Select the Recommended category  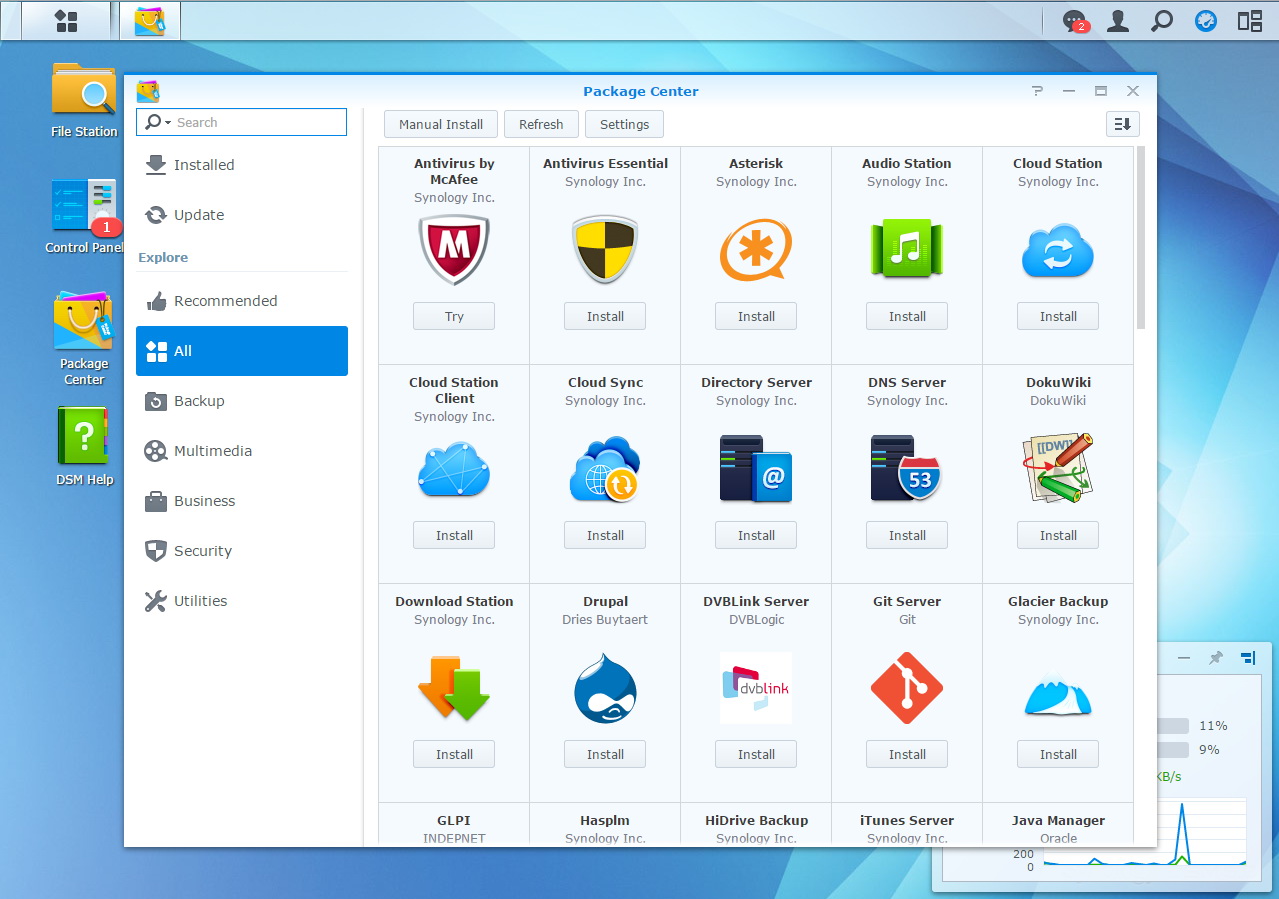[242, 301]
